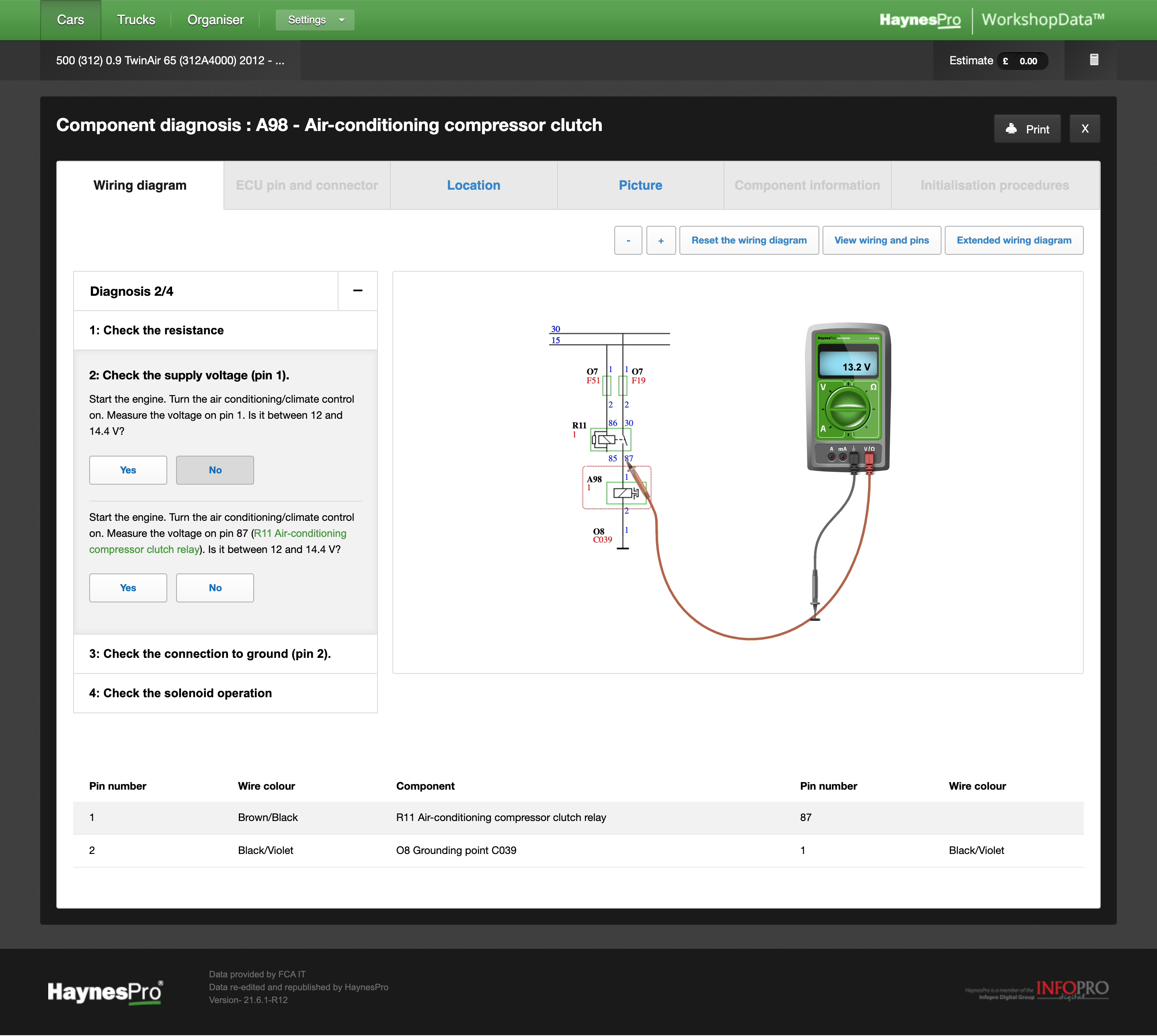Answer No to pin 1 voltage question
This screenshot has height=1036, width=1157.
point(215,470)
